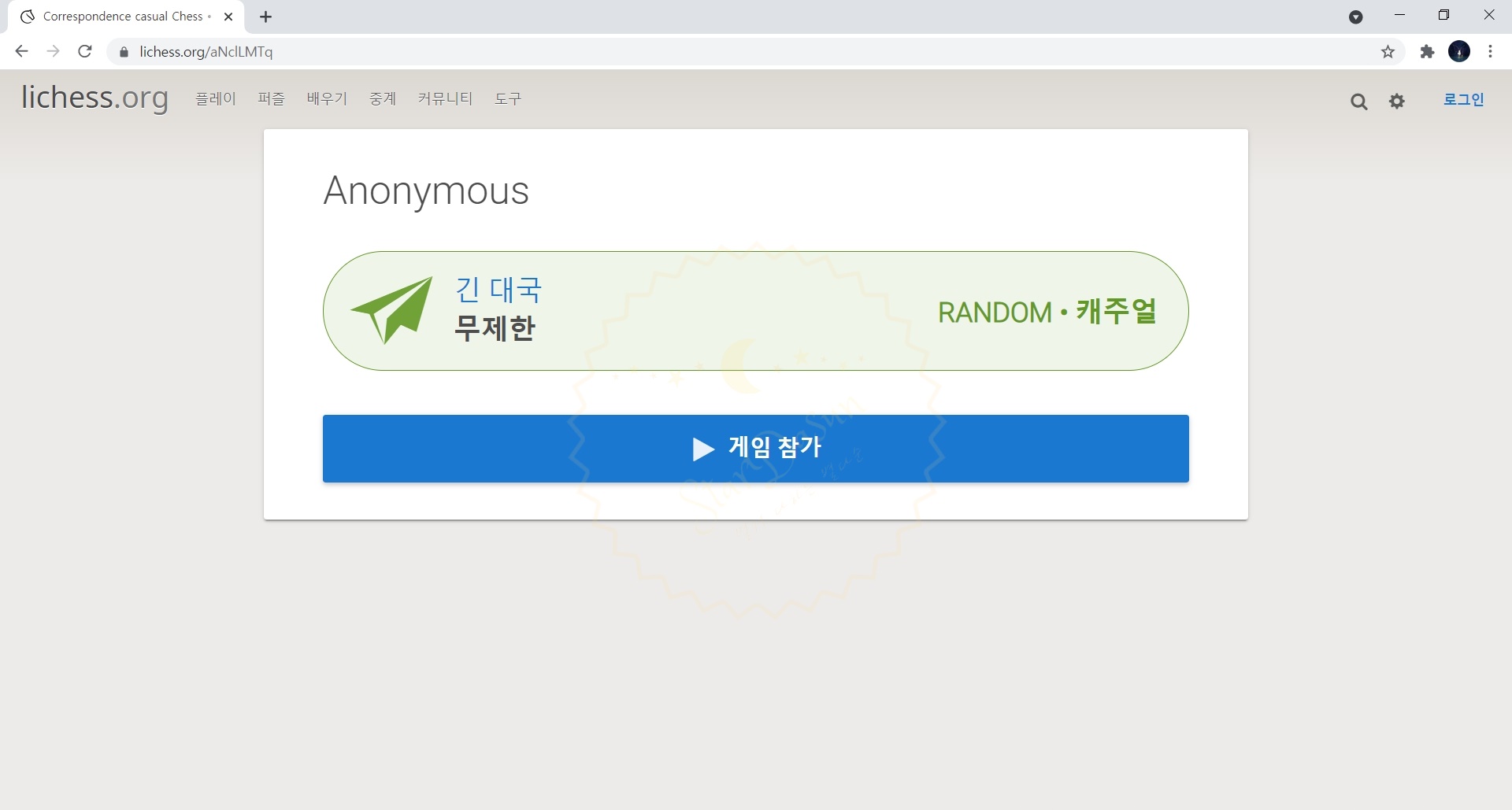The width and height of the screenshot is (1512, 810).
Task: Click the lichess.org logo
Action: [94, 97]
